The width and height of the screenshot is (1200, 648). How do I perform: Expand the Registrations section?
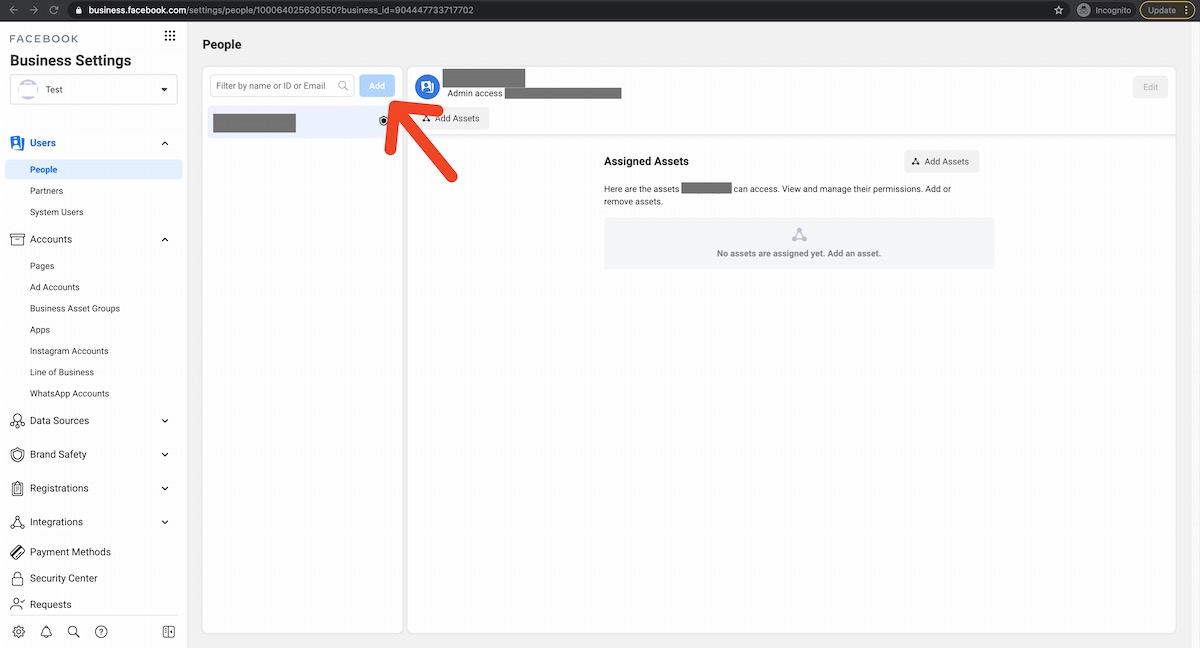(x=165, y=489)
